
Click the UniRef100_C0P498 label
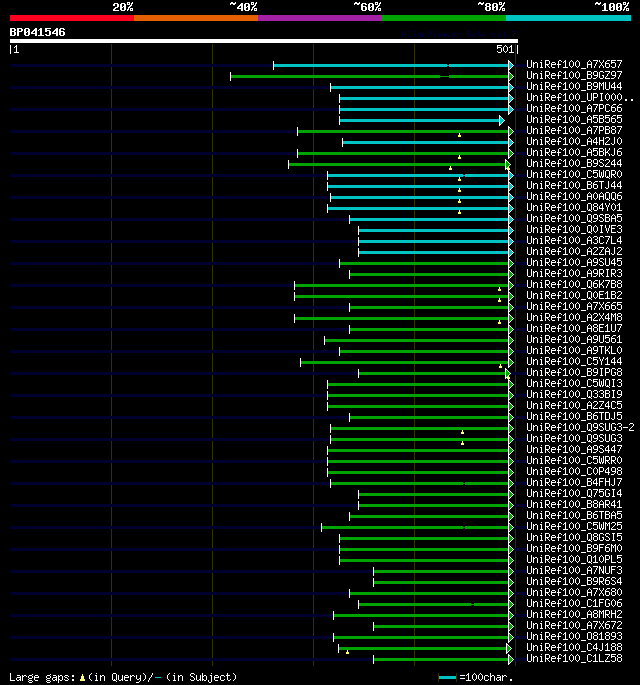click(574, 472)
